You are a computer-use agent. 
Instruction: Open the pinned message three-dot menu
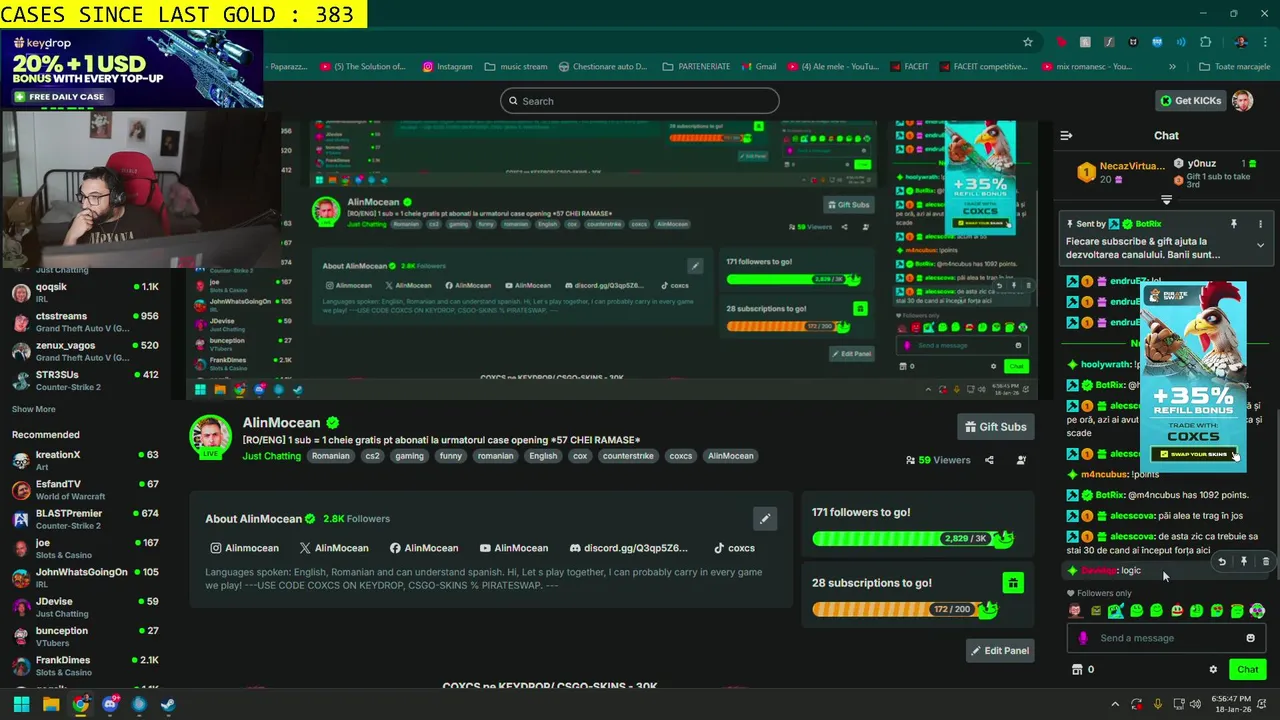(x=1260, y=224)
